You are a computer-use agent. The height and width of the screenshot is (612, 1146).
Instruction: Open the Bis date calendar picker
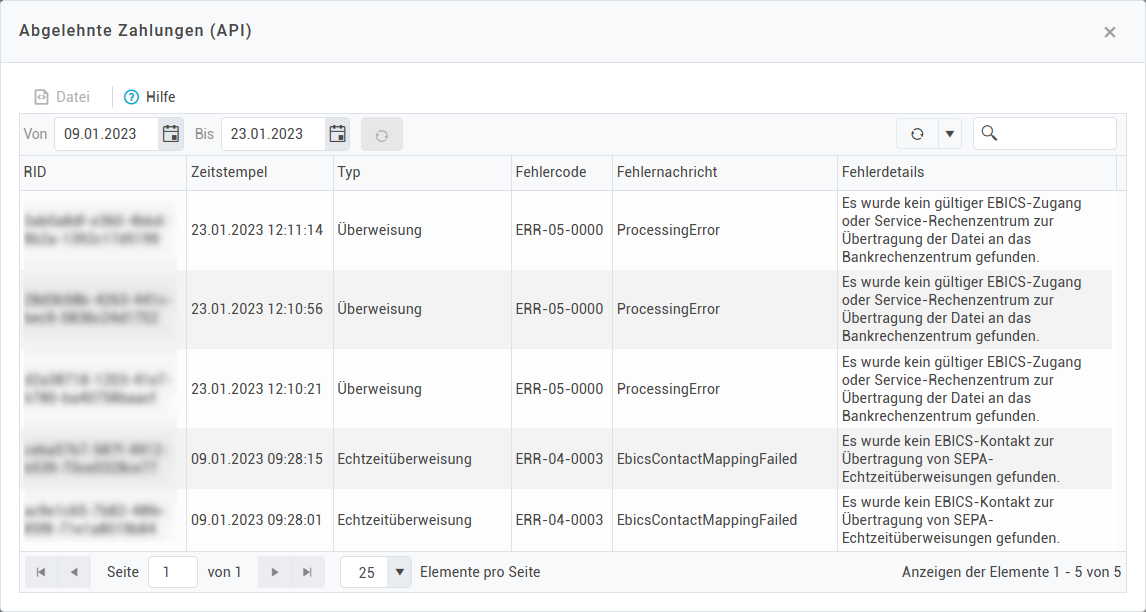(338, 134)
